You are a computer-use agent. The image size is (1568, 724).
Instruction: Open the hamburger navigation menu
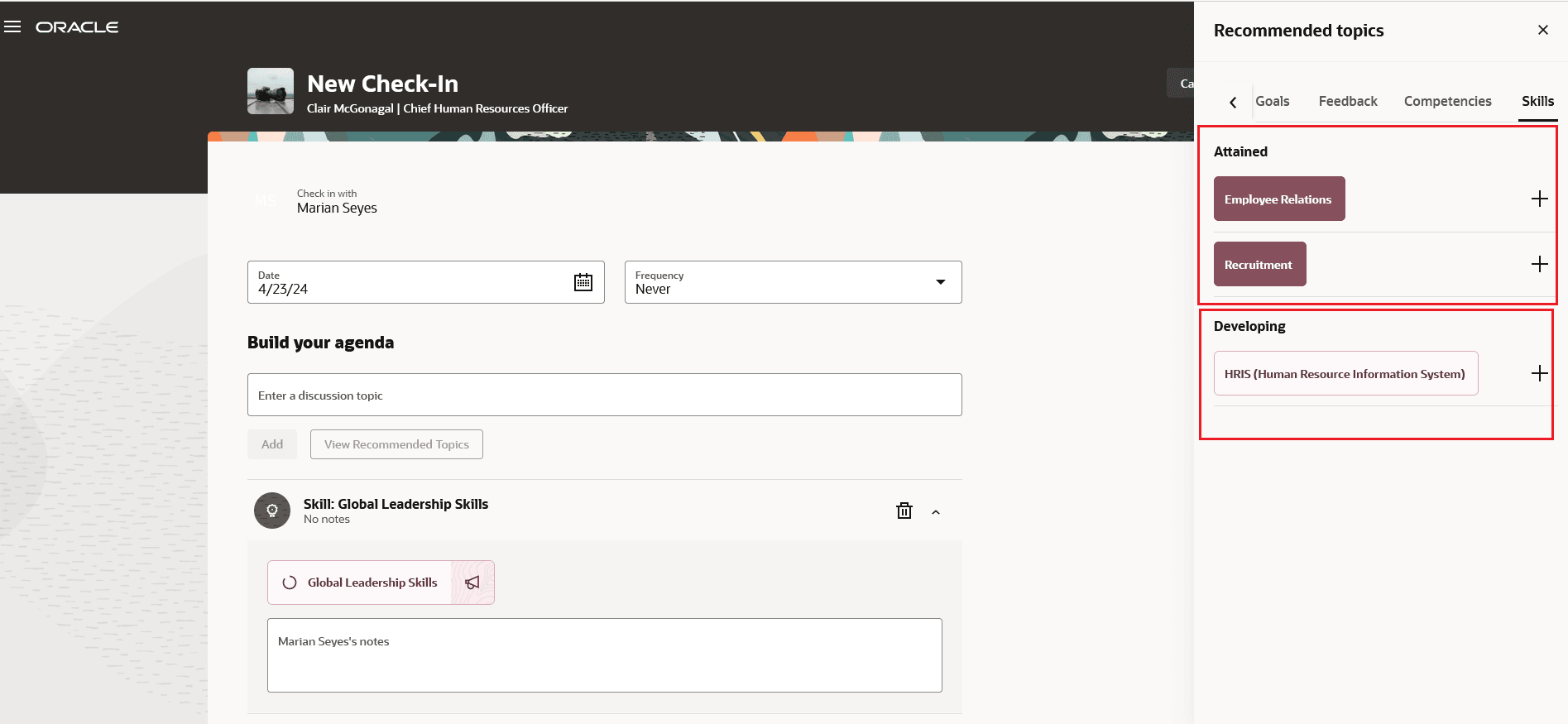(x=12, y=27)
